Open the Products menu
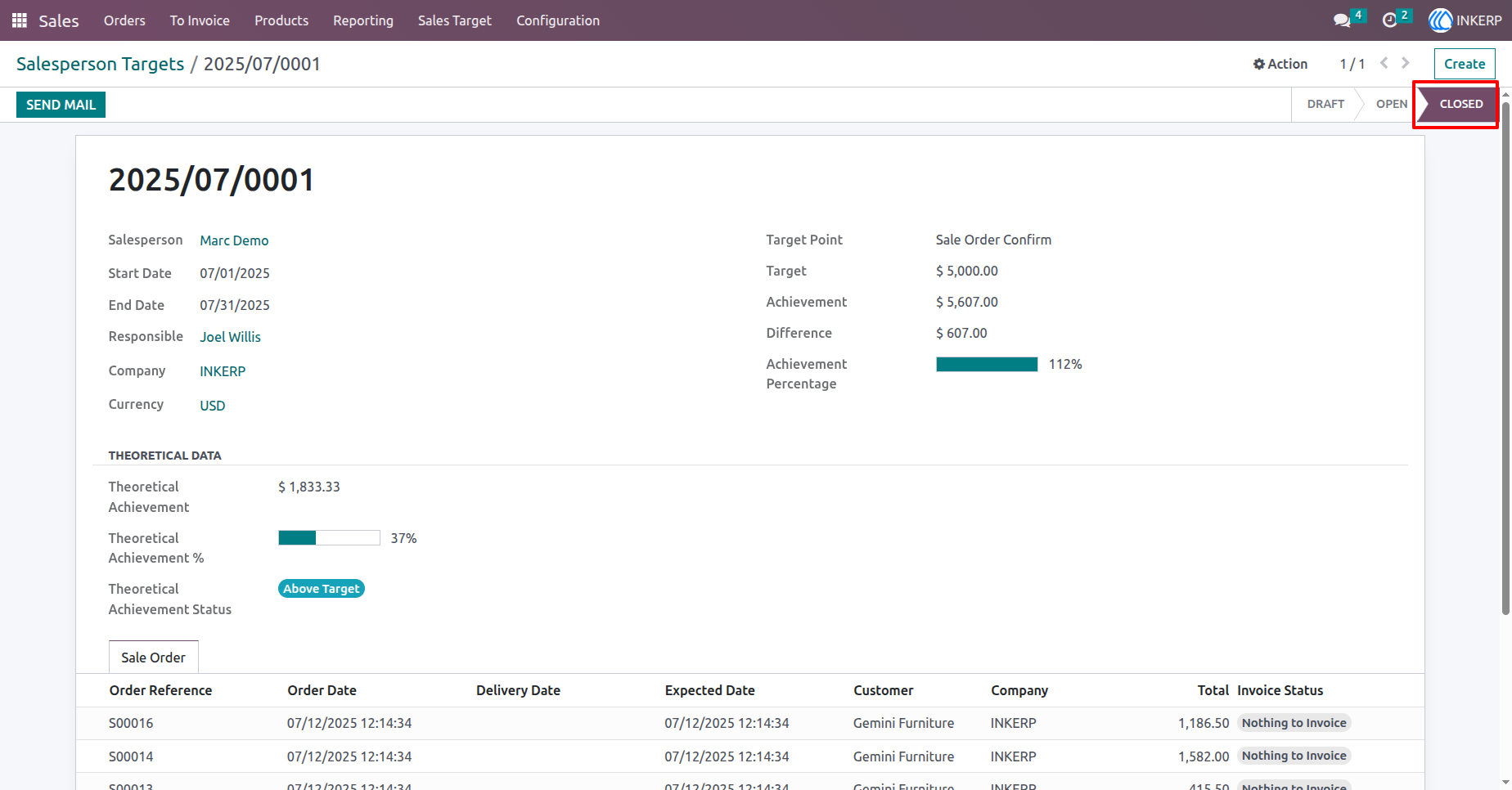Screen dimensions: 1512x790 [281, 20]
